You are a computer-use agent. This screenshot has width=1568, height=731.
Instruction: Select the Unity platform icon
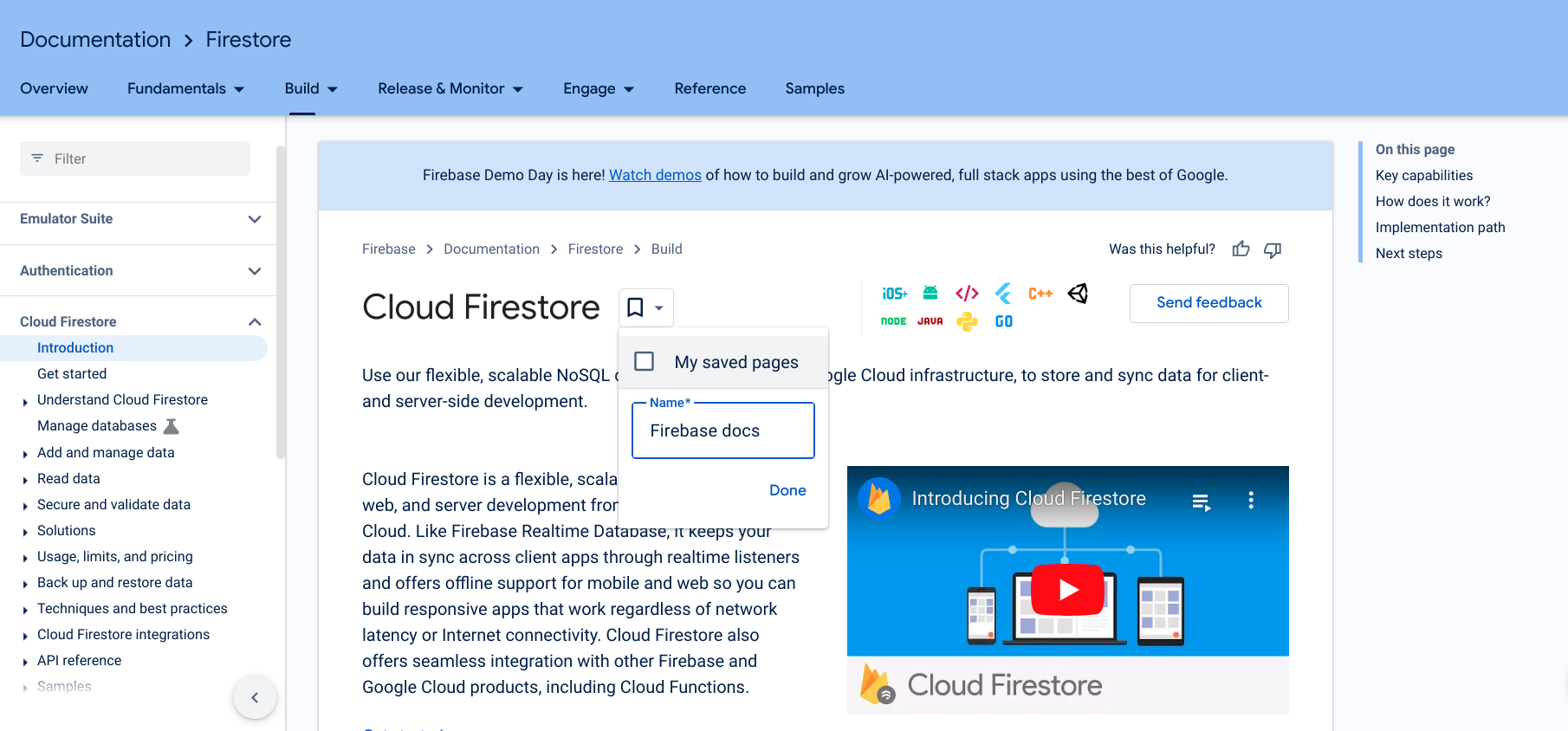(x=1078, y=294)
